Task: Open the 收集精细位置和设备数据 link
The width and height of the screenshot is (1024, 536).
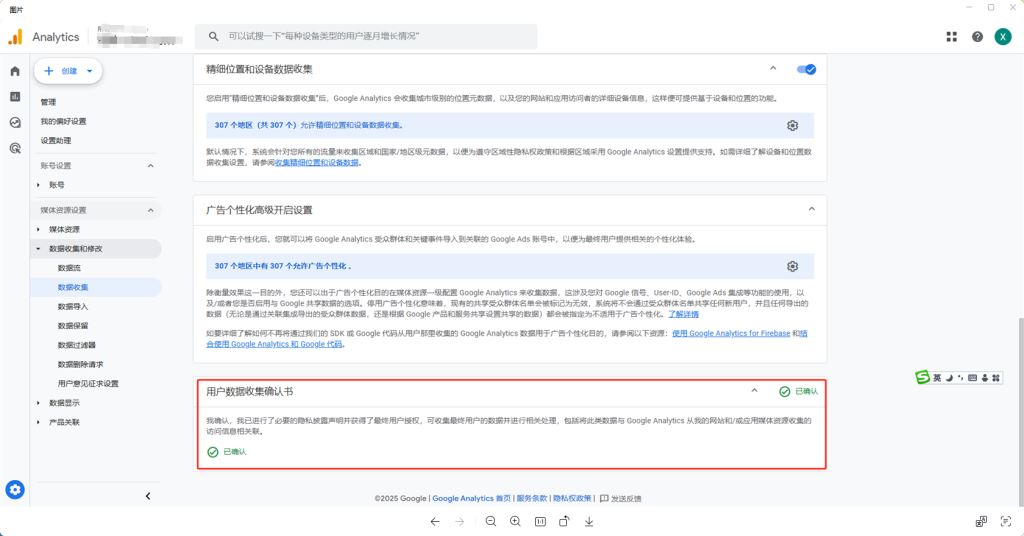Action: point(317,163)
